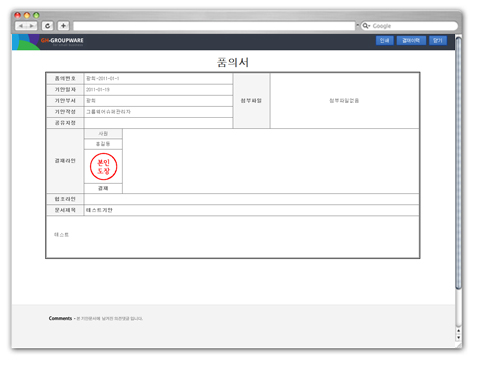Click the 품의서 document heading
The width and height of the screenshot is (485, 373).
click(x=233, y=62)
